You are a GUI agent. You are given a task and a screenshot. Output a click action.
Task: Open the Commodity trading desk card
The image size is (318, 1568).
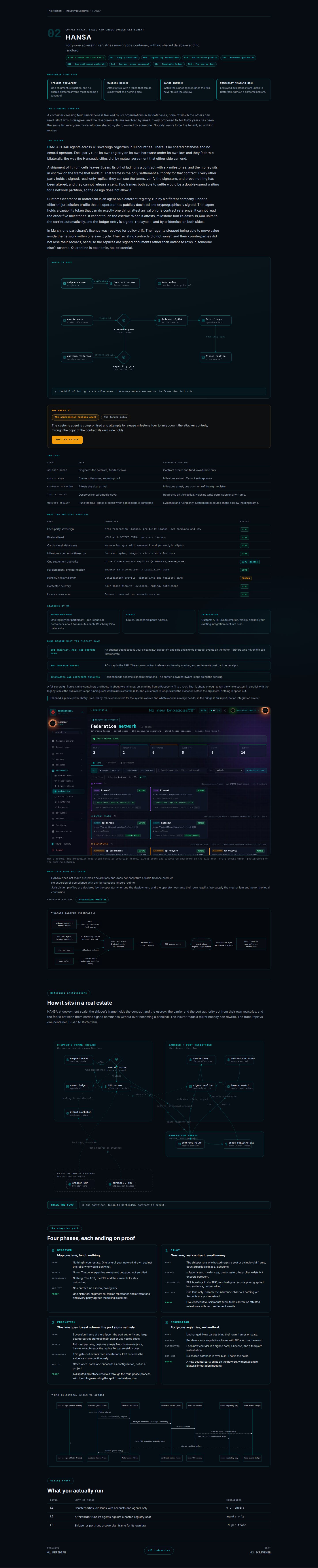pos(244,89)
